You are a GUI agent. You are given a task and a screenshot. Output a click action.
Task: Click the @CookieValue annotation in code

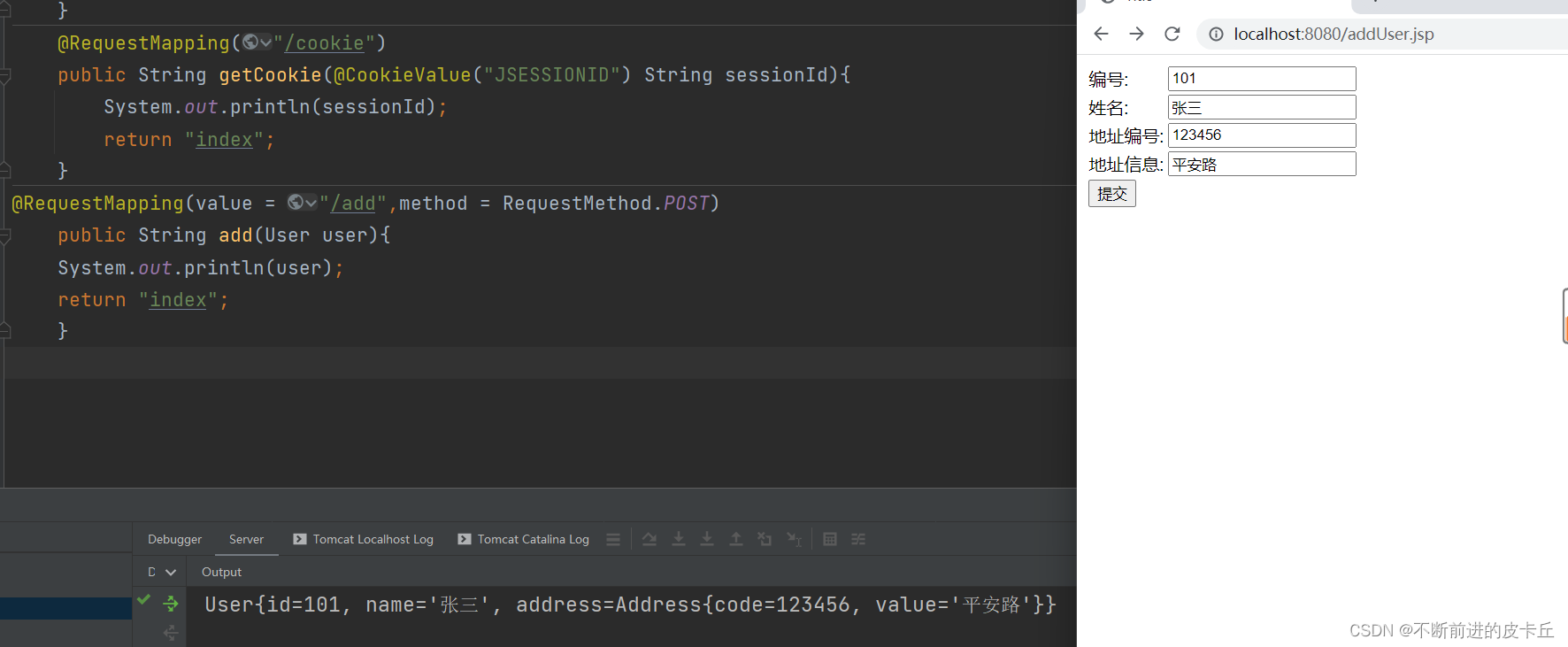click(403, 75)
